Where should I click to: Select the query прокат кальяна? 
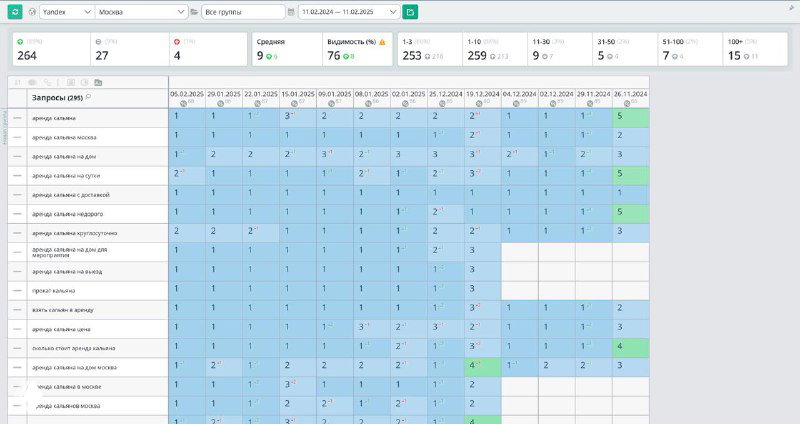[54, 291]
